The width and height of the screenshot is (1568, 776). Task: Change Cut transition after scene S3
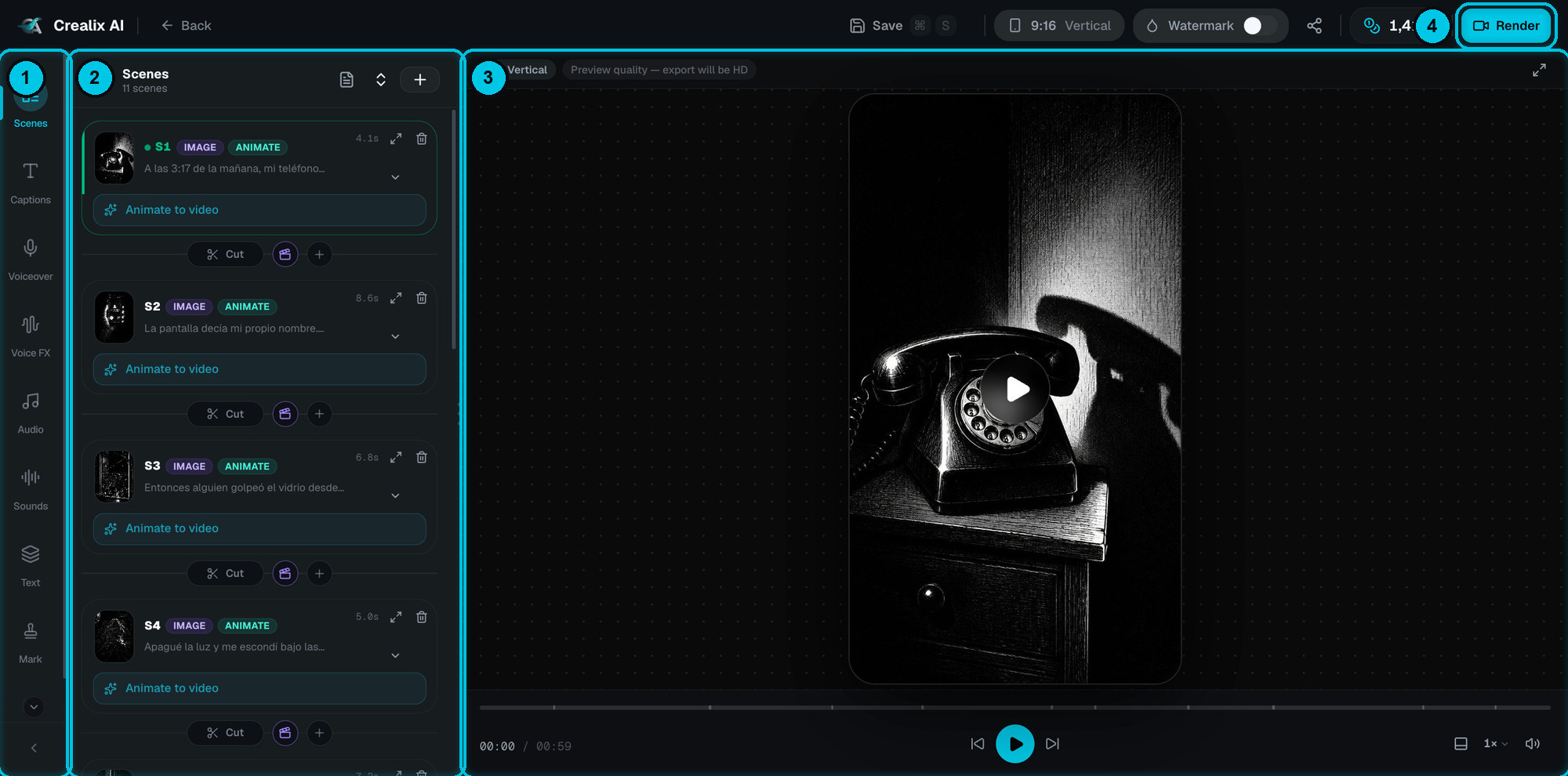point(225,573)
